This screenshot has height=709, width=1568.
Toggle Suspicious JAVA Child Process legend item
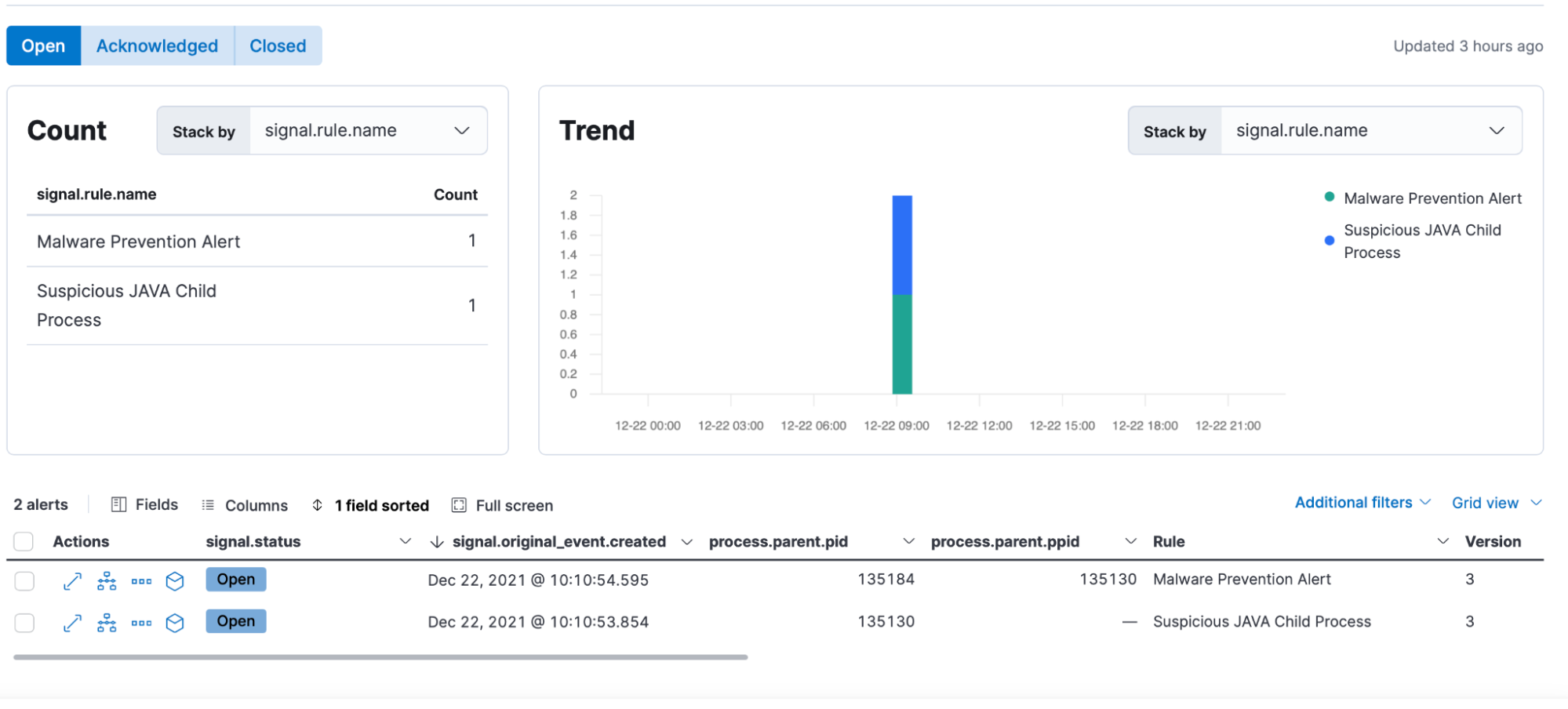[x=1413, y=241]
